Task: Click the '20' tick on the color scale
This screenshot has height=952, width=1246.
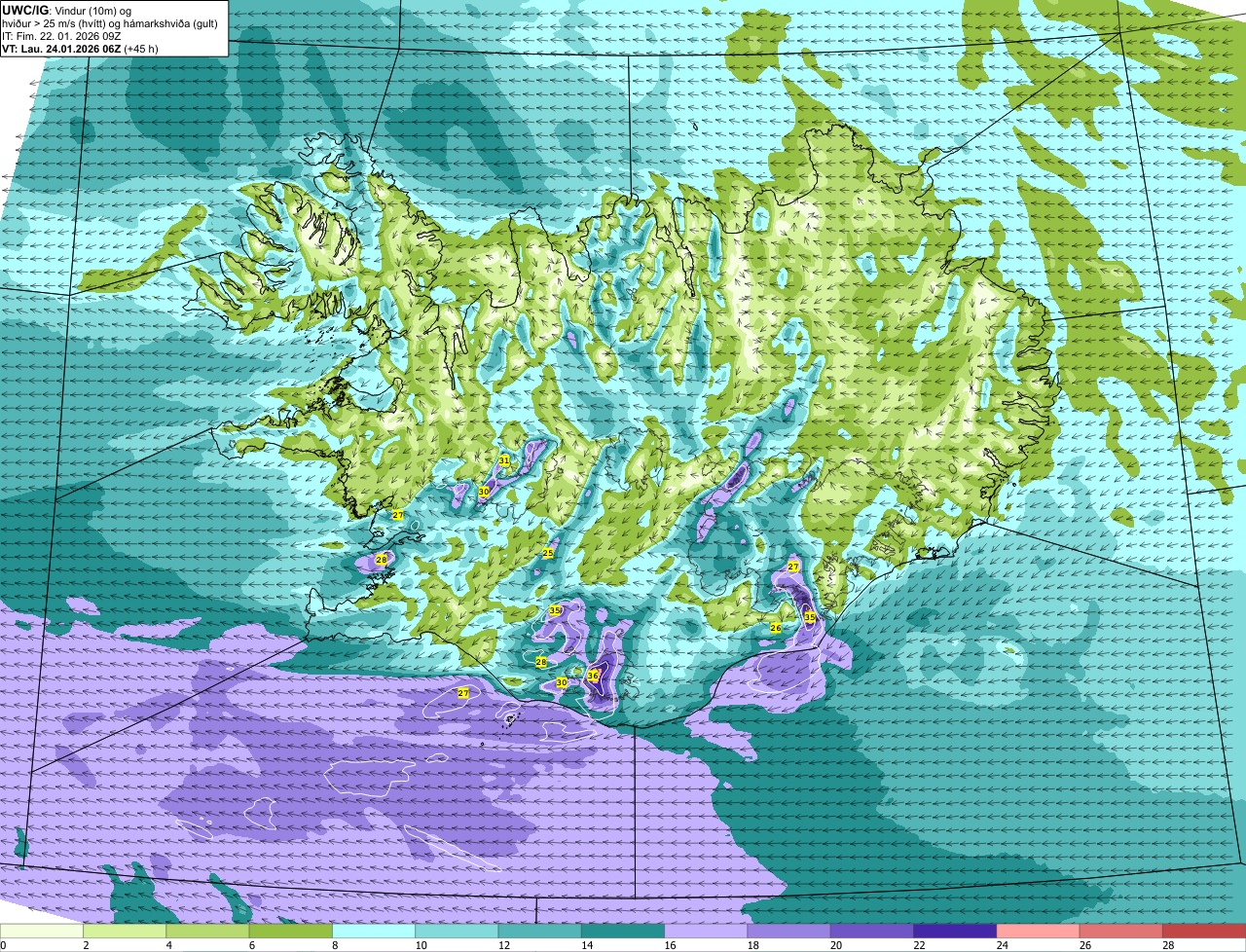Action: (837, 945)
